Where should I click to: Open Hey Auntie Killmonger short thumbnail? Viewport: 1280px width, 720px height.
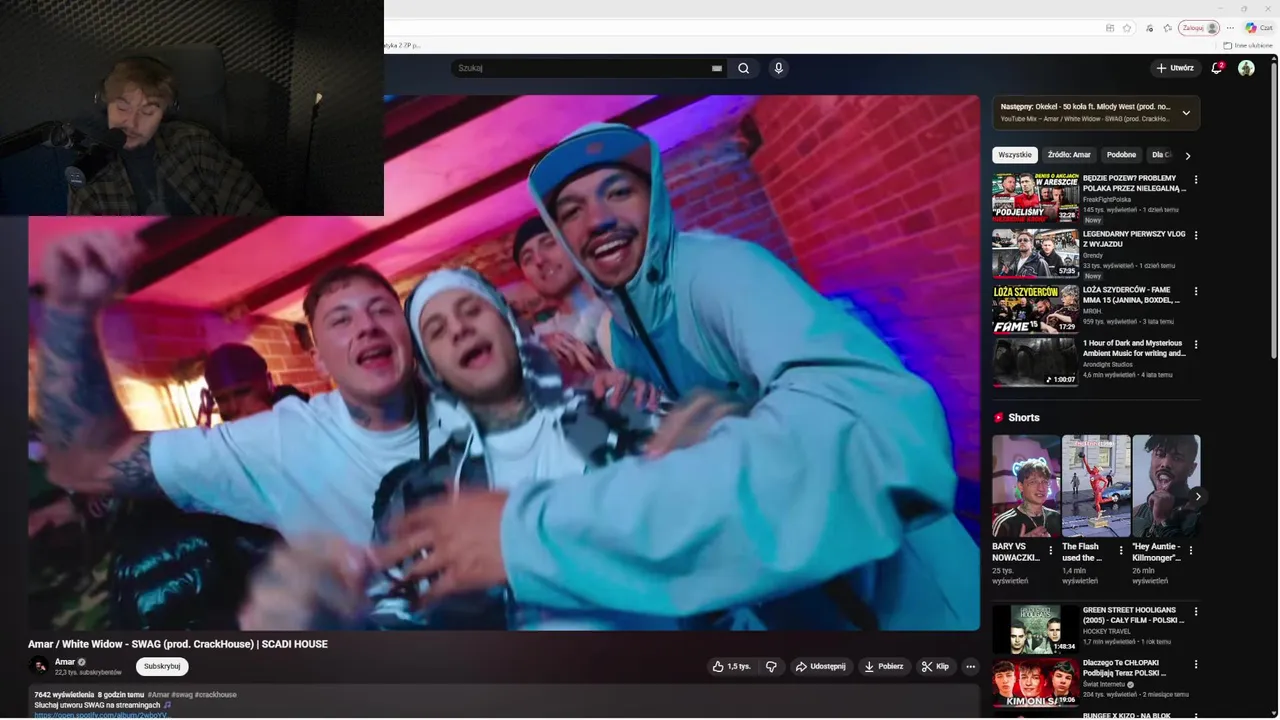point(1166,486)
